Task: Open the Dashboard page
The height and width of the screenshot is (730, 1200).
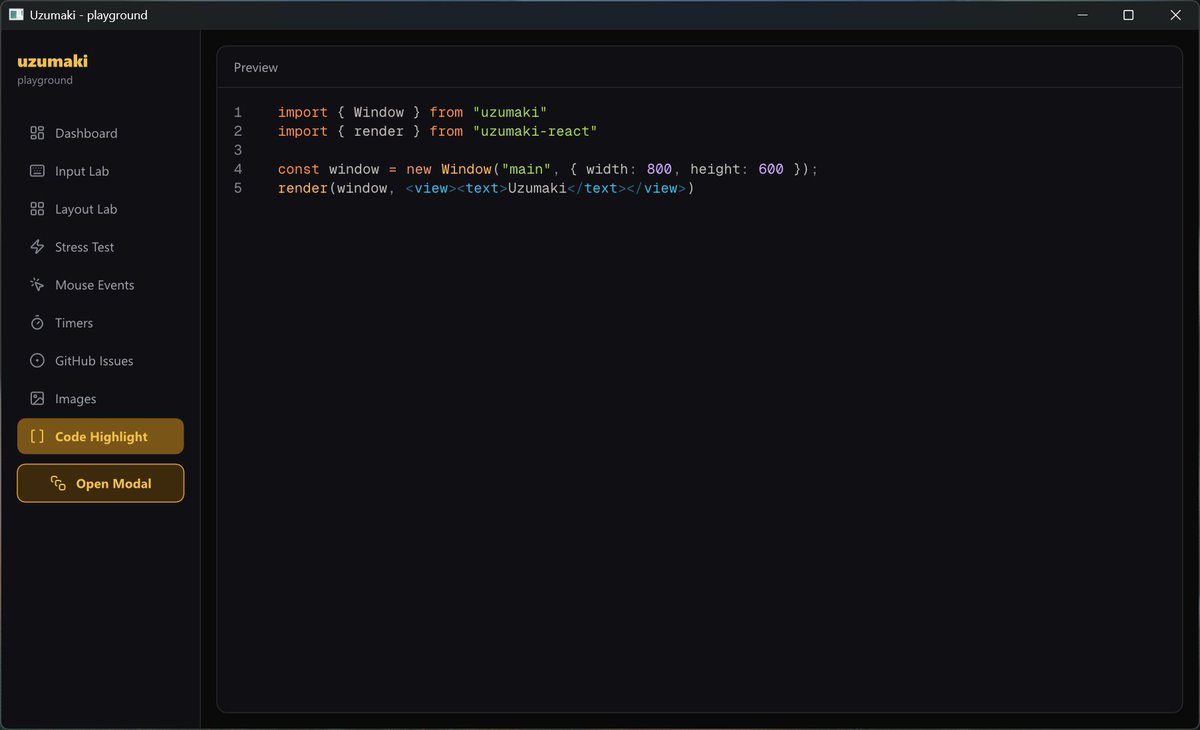Action: (x=100, y=133)
